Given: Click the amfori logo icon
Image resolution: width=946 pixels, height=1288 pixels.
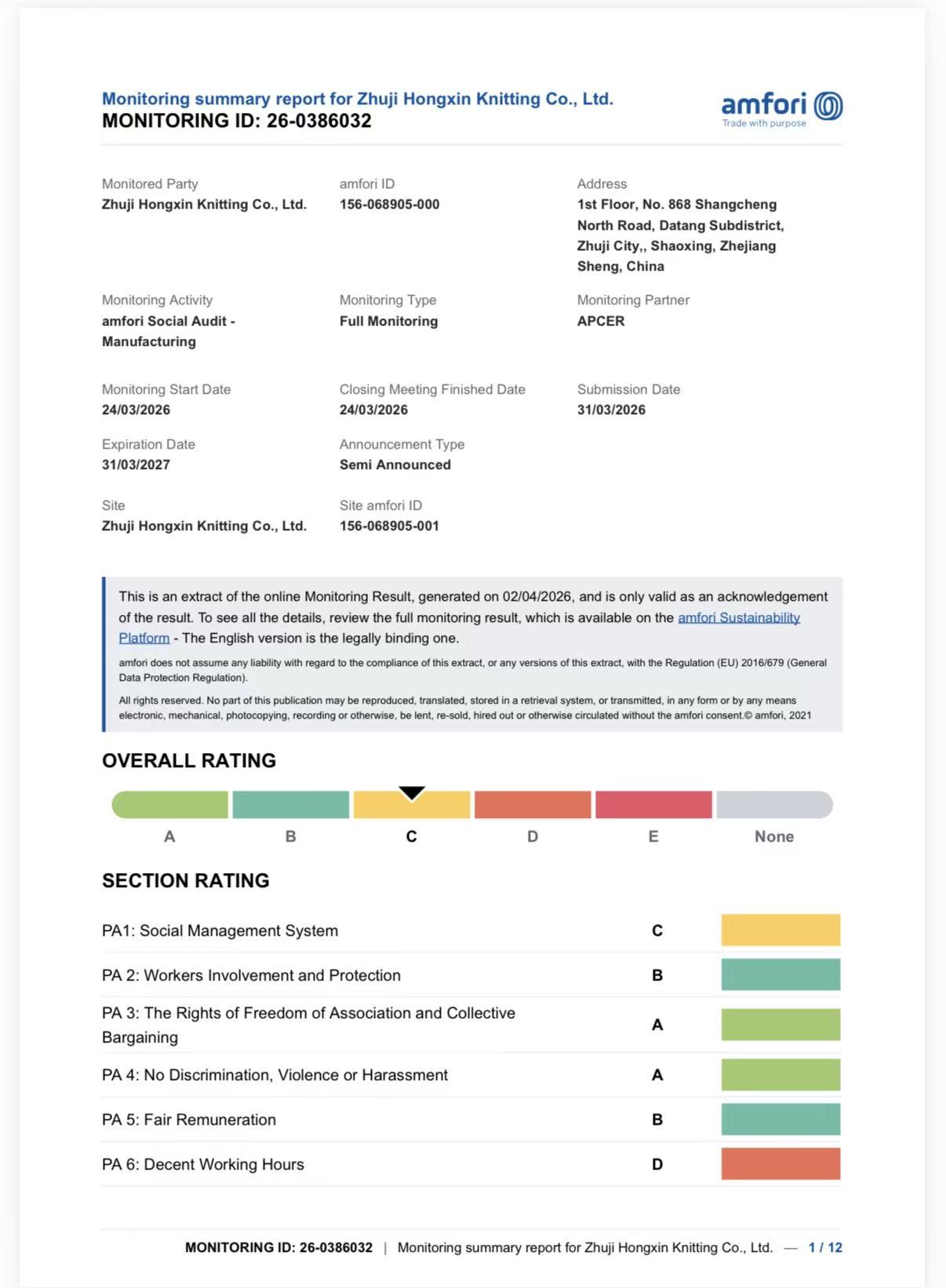Looking at the screenshot, I should coord(828,105).
